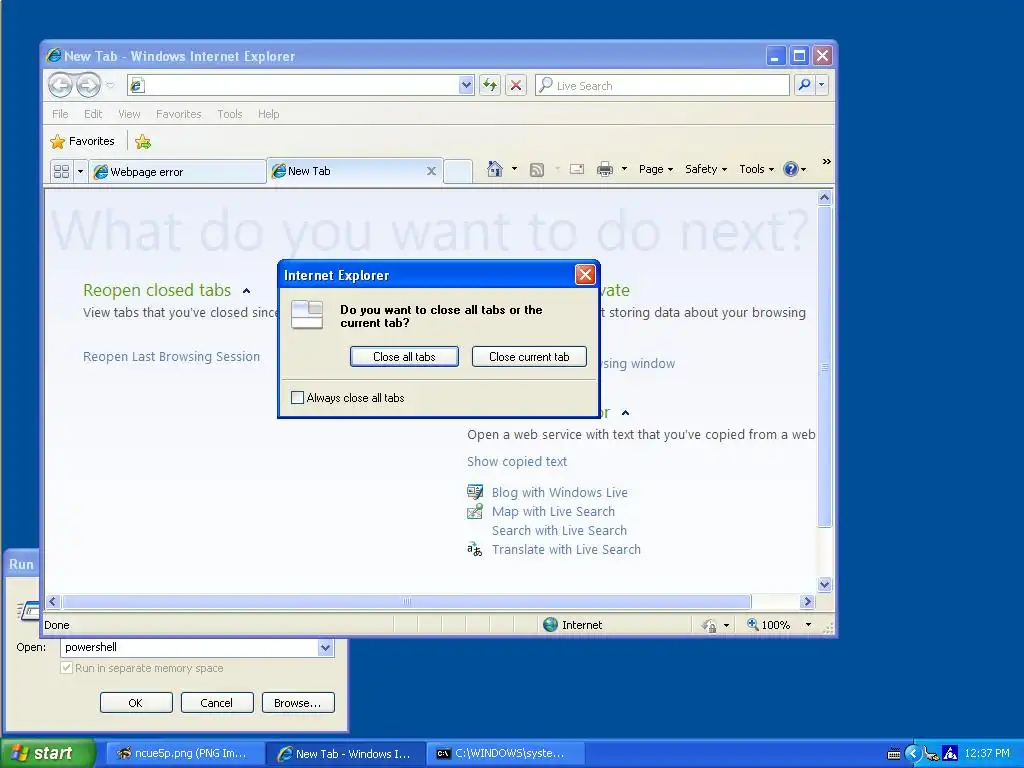Switch to ncue5p.png taskbar item
This screenshot has width=1024, height=768.
[185, 754]
